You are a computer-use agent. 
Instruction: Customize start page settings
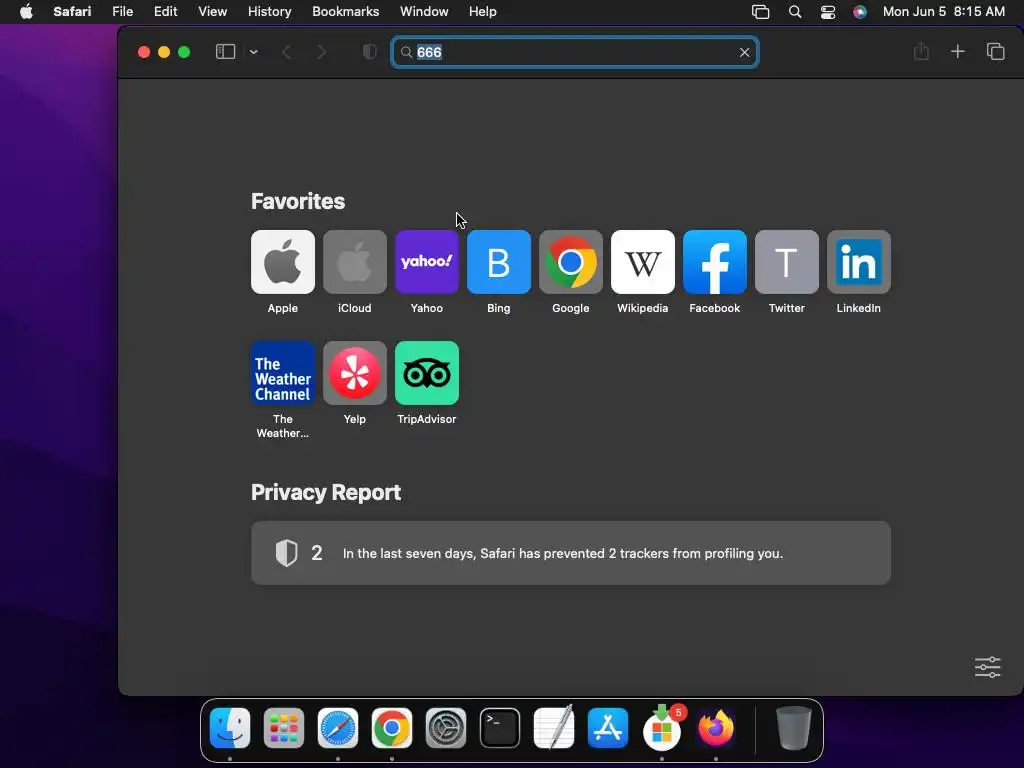pos(987,667)
